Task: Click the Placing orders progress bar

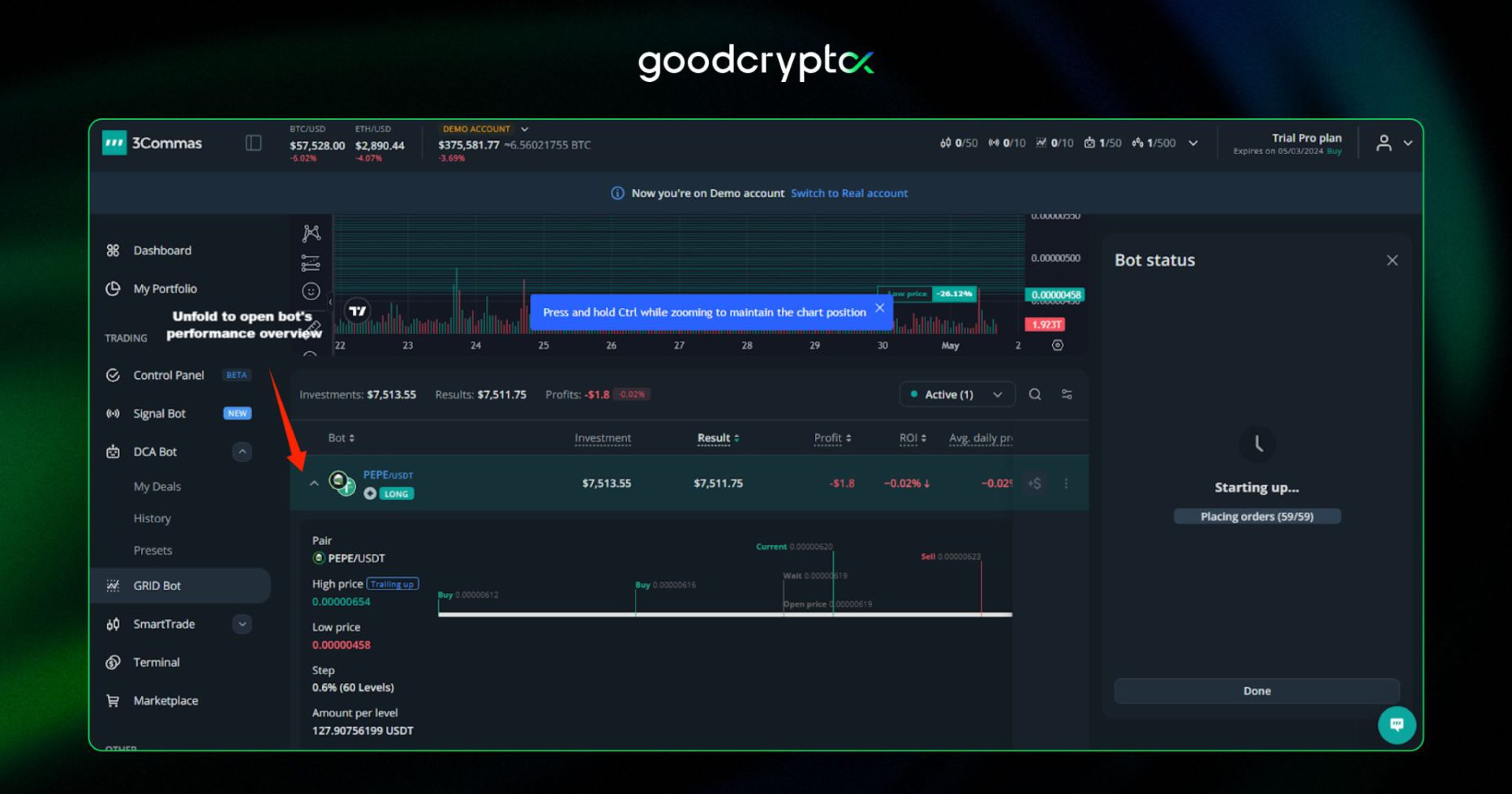Action: [x=1257, y=517]
